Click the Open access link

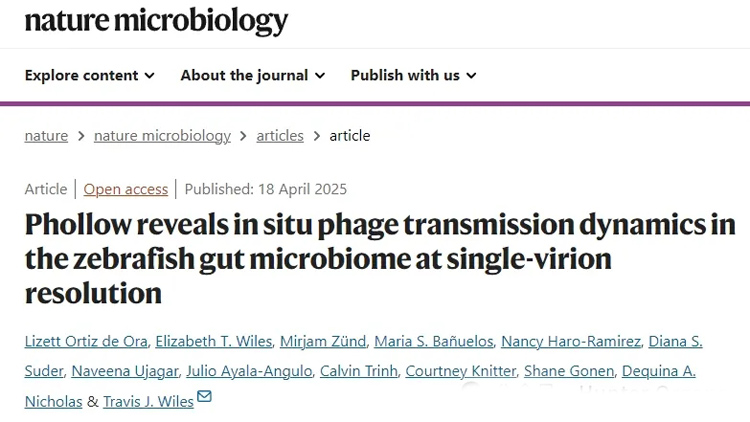click(x=126, y=188)
